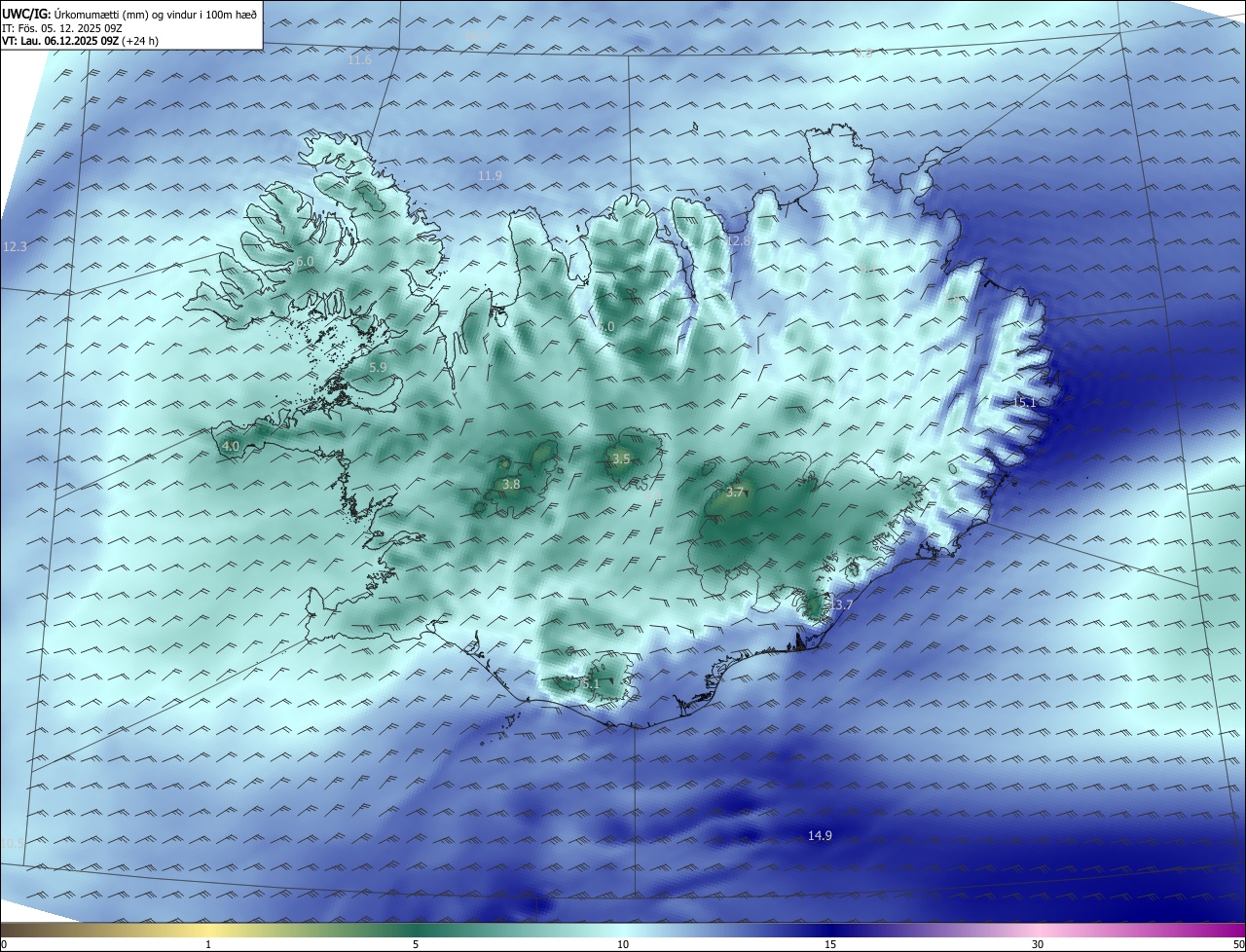Click the 5.1 value label

point(591,684)
